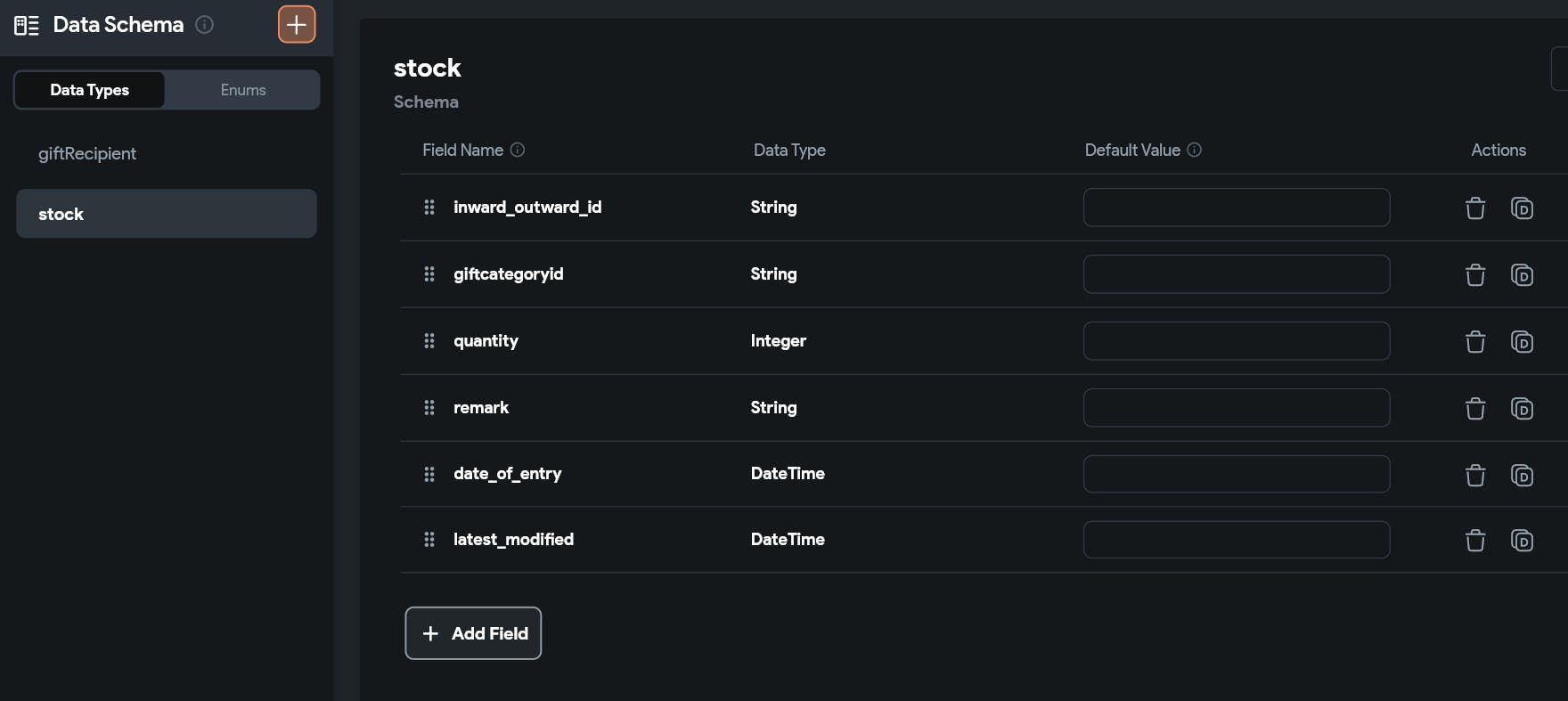Screen dimensions: 1568x701
Task: Grab drag handle of inward_outward_id row
Action: pos(429,207)
